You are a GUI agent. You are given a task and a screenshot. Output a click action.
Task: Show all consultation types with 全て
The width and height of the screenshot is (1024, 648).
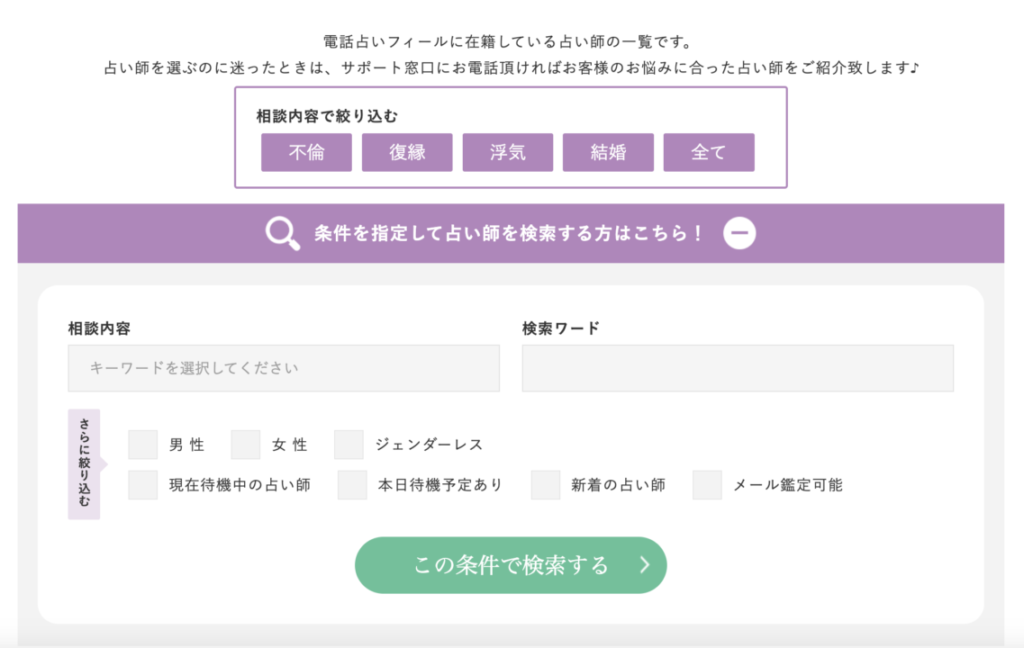[x=708, y=153]
